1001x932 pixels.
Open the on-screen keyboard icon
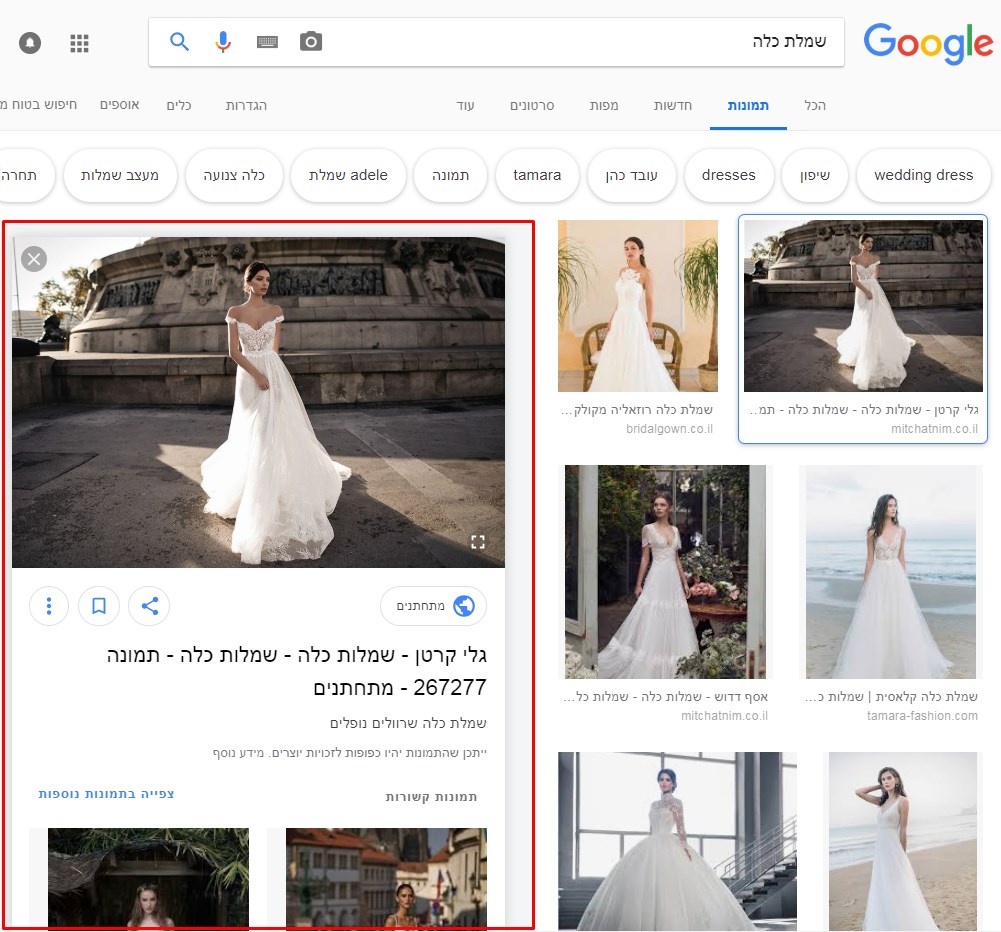click(x=267, y=42)
